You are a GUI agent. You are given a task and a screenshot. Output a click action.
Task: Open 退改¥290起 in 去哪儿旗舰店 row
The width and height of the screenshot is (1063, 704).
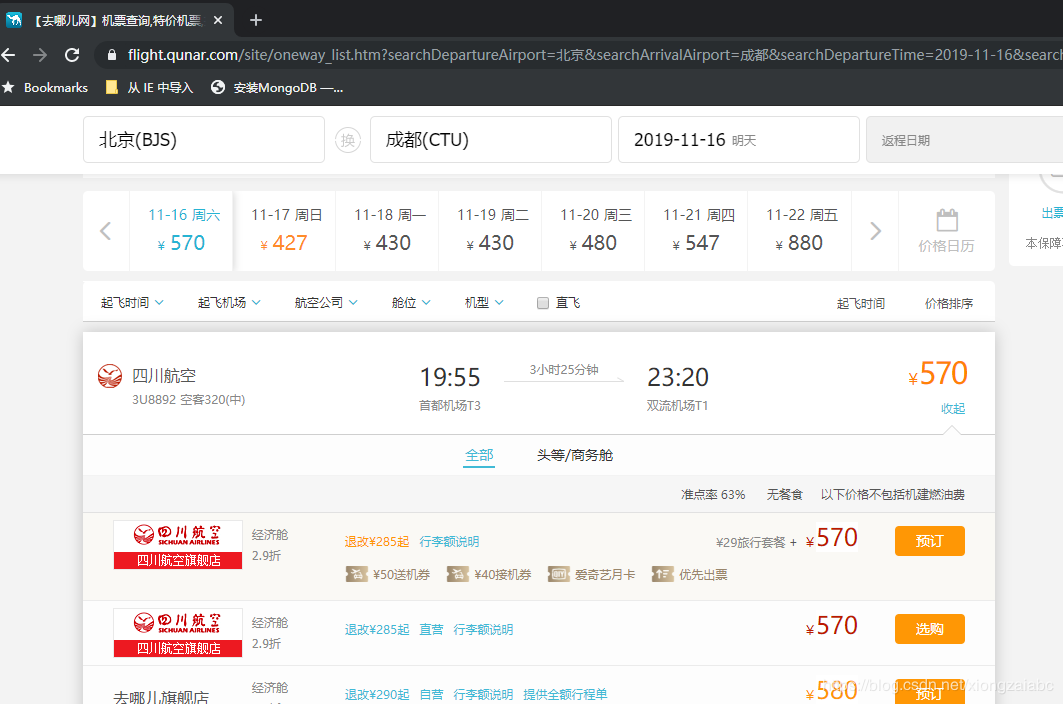pyautogui.click(x=377, y=695)
